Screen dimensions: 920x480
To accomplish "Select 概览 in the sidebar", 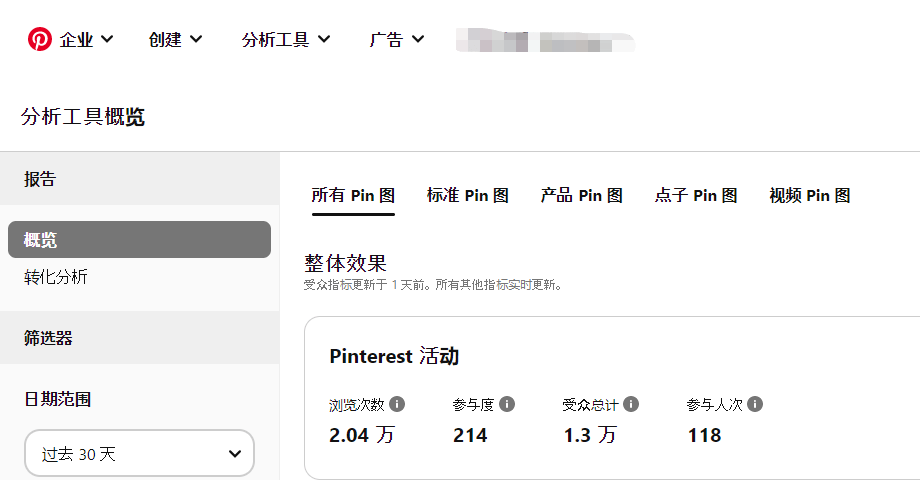I will (x=140, y=239).
